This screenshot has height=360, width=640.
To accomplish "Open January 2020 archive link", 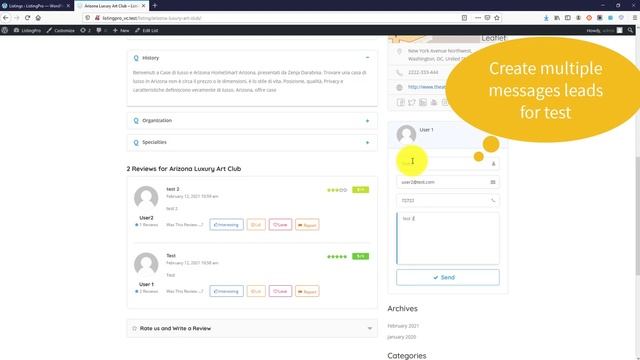I will point(402,337).
